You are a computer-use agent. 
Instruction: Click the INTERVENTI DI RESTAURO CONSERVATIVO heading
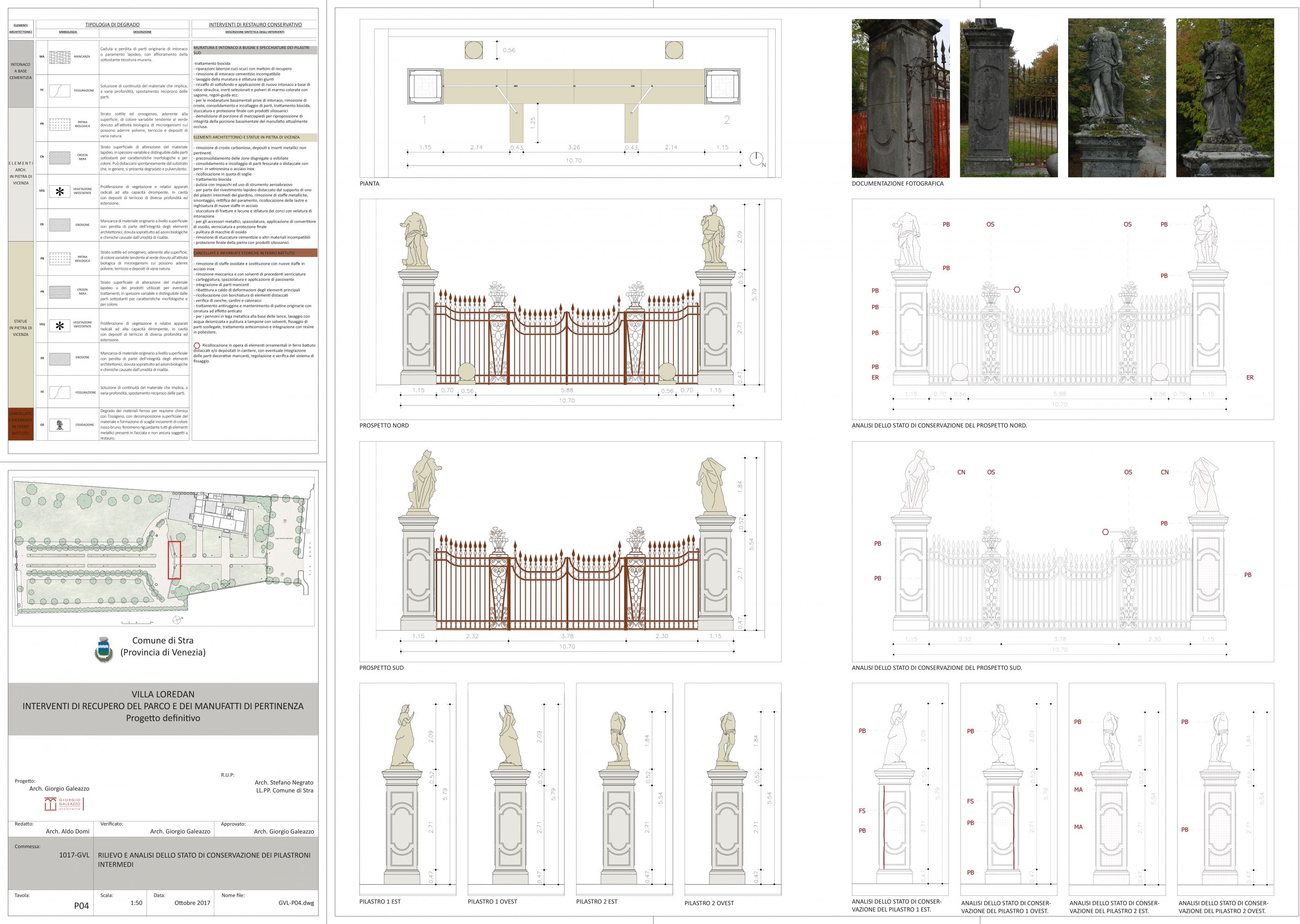(x=255, y=24)
